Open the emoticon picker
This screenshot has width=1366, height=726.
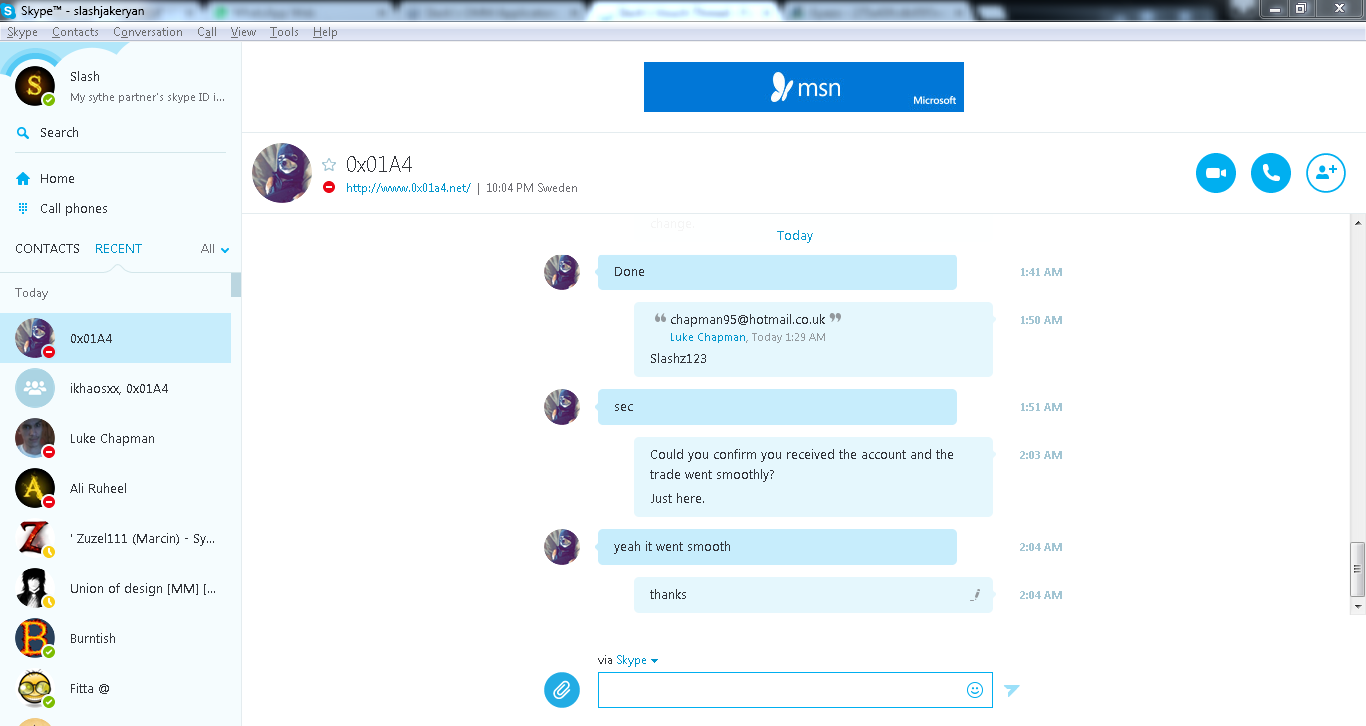(x=975, y=689)
